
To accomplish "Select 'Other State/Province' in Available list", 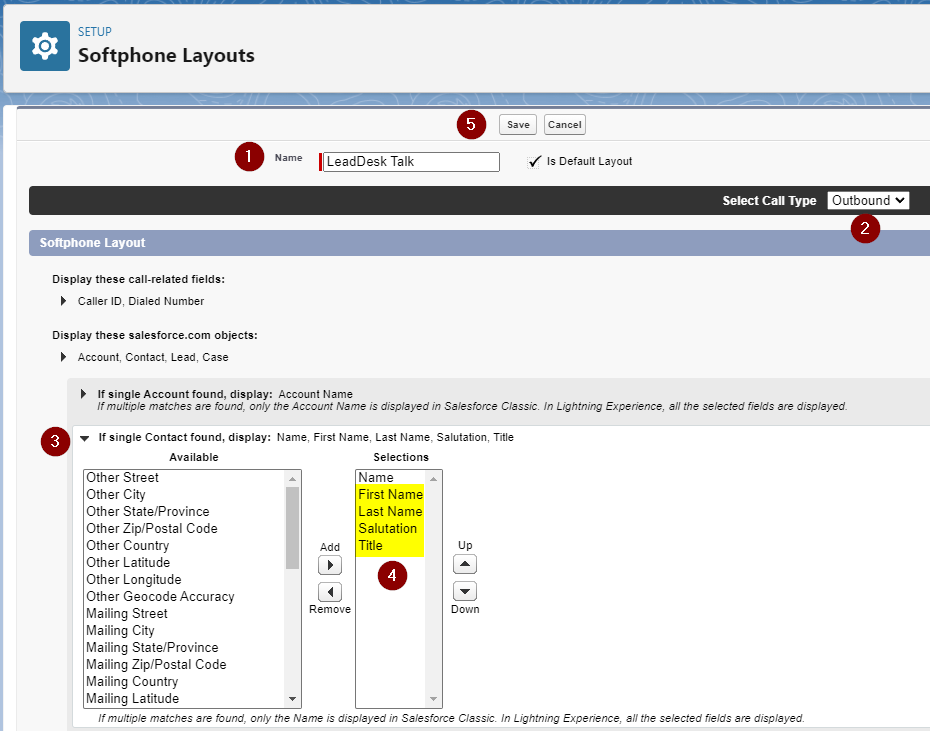I will (185, 511).
